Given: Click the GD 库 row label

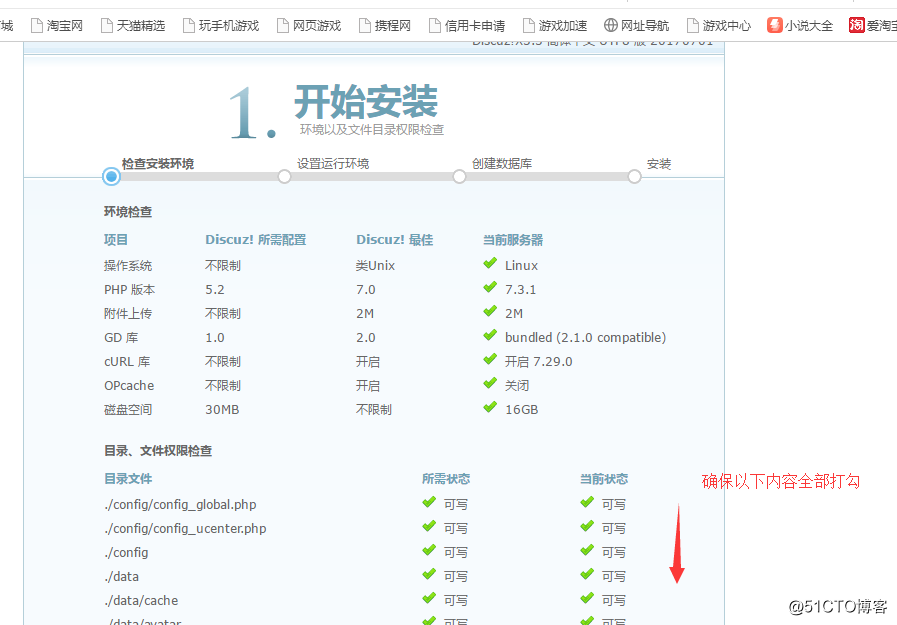Looking at the screenshot, I should (x=121, y=338).
